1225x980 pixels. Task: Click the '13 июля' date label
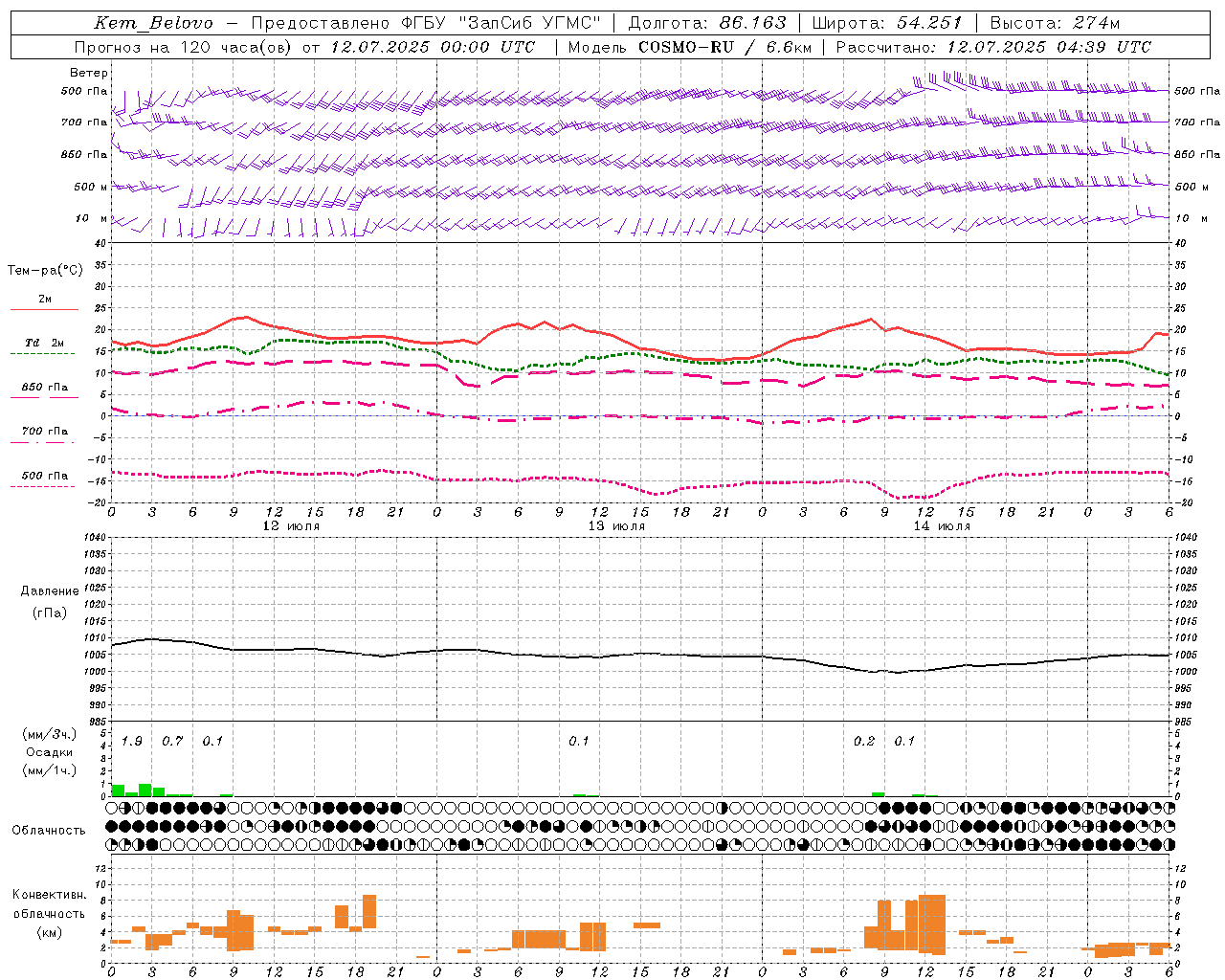point(616,526)
